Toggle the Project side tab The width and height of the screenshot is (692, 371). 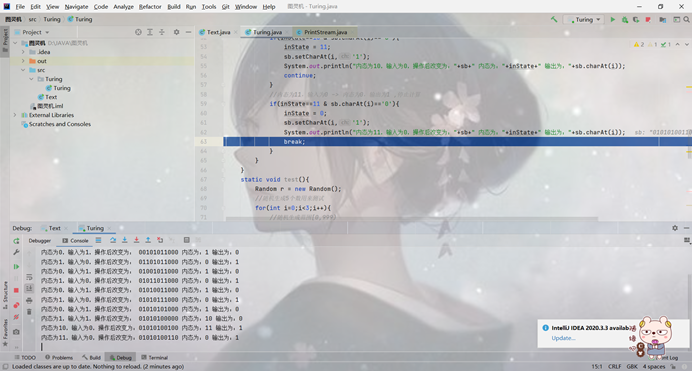(5, 40)
